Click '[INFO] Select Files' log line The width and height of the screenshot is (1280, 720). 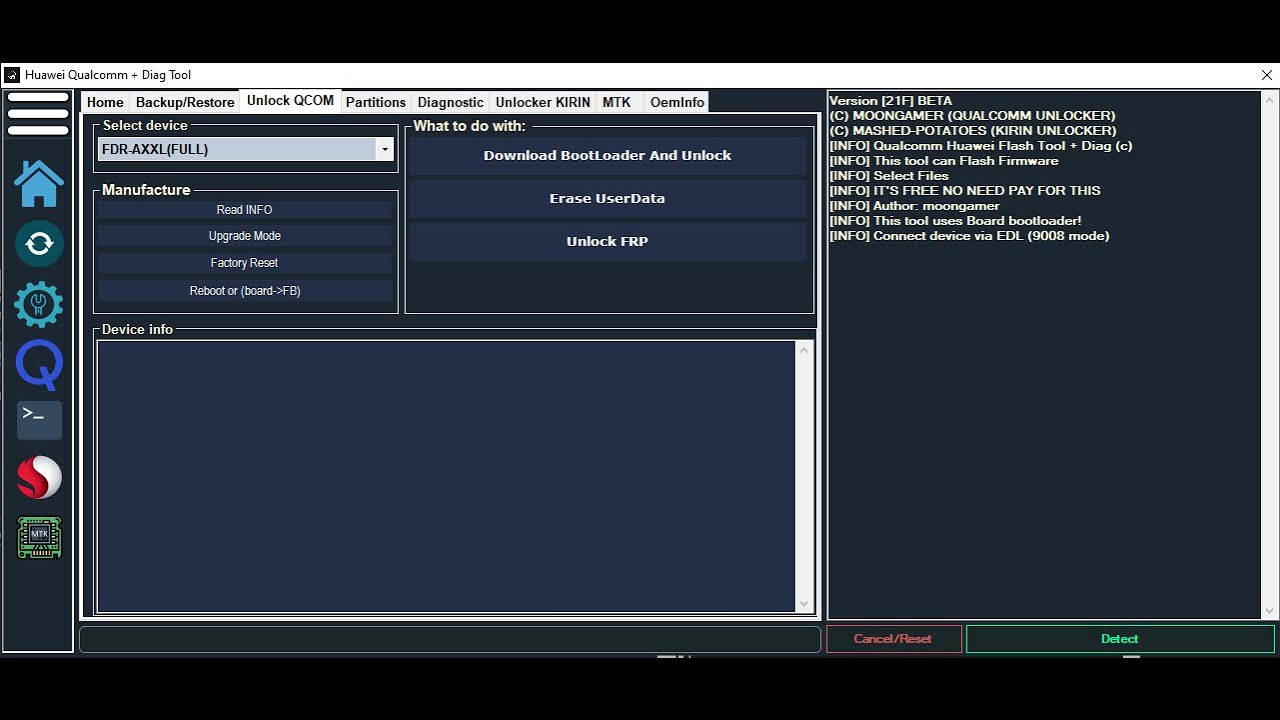[x=889, y=176]
